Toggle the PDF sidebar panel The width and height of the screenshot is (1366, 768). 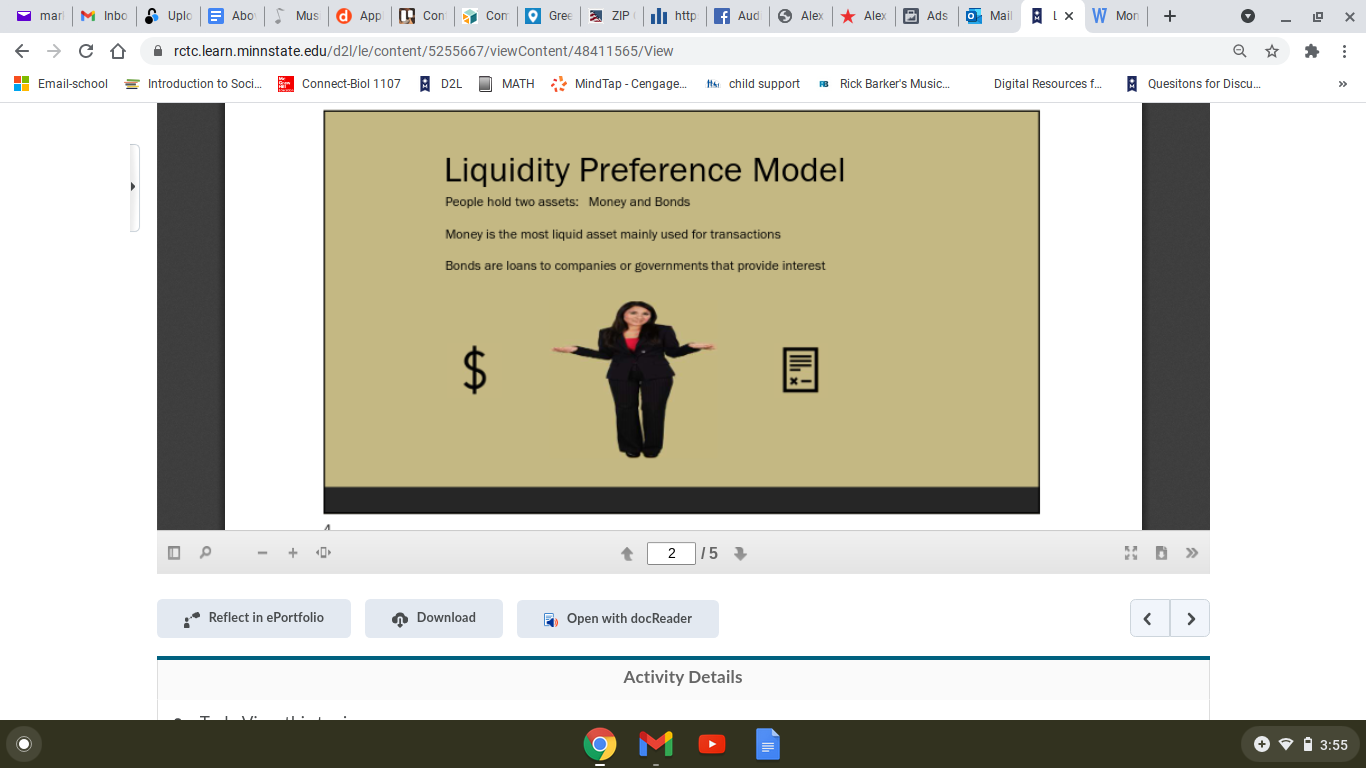tap(173, 552)
